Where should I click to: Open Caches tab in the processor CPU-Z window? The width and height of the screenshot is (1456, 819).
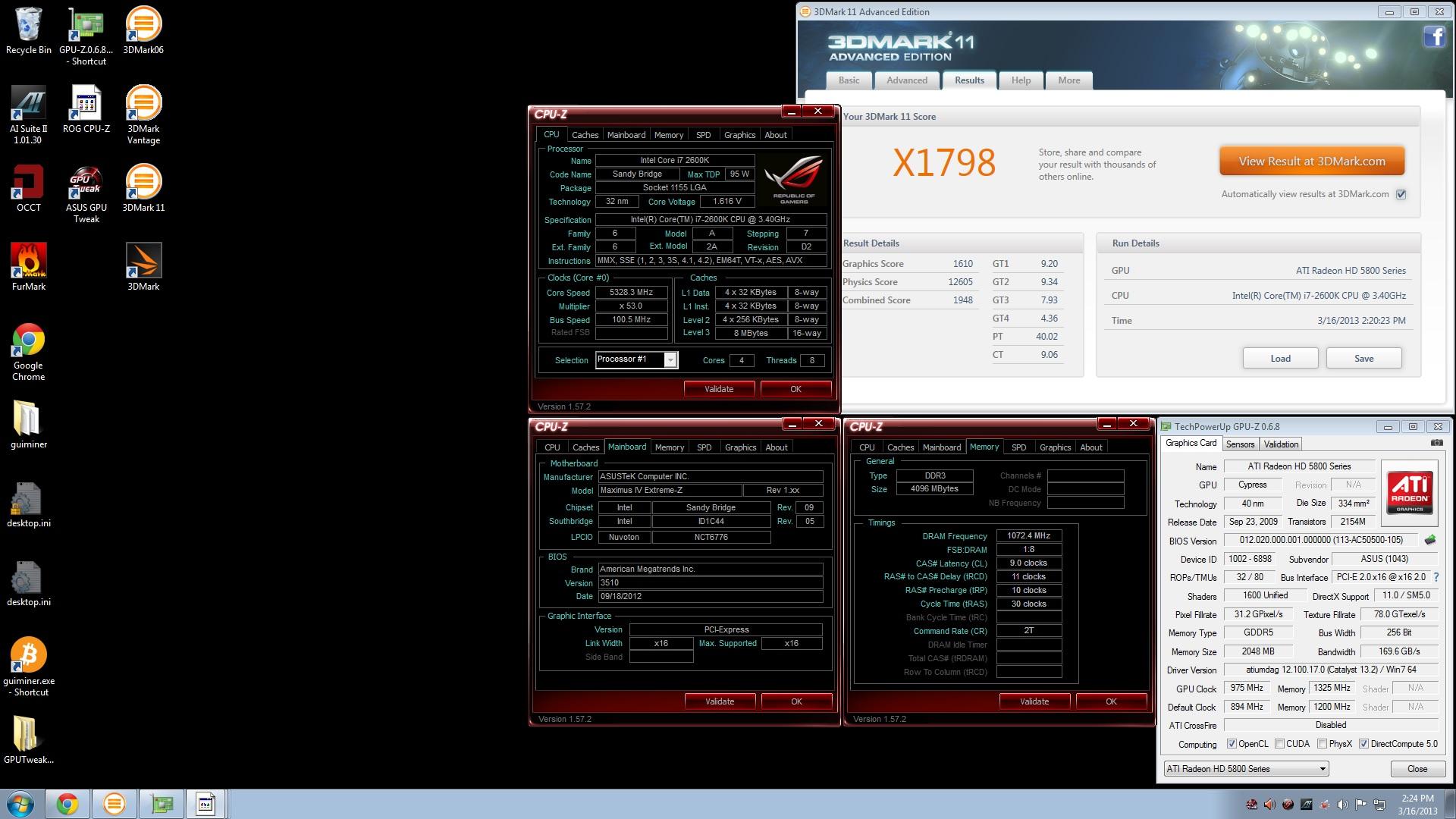coord(585,135)
